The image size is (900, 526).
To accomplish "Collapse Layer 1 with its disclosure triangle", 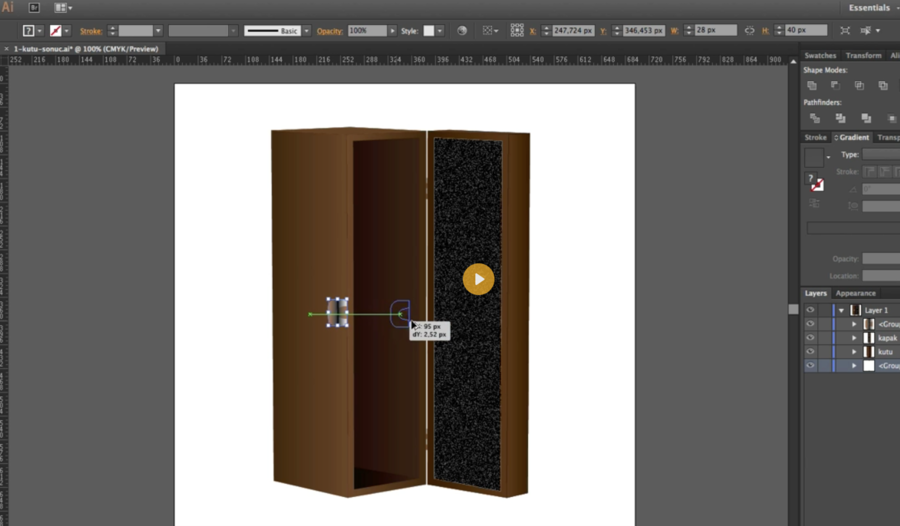I will [x=841, y=310].
